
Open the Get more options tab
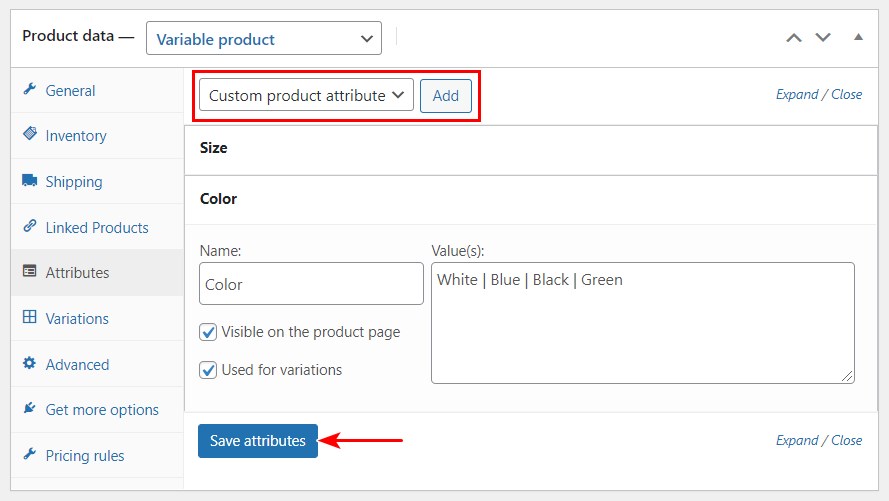pos(97,410)
